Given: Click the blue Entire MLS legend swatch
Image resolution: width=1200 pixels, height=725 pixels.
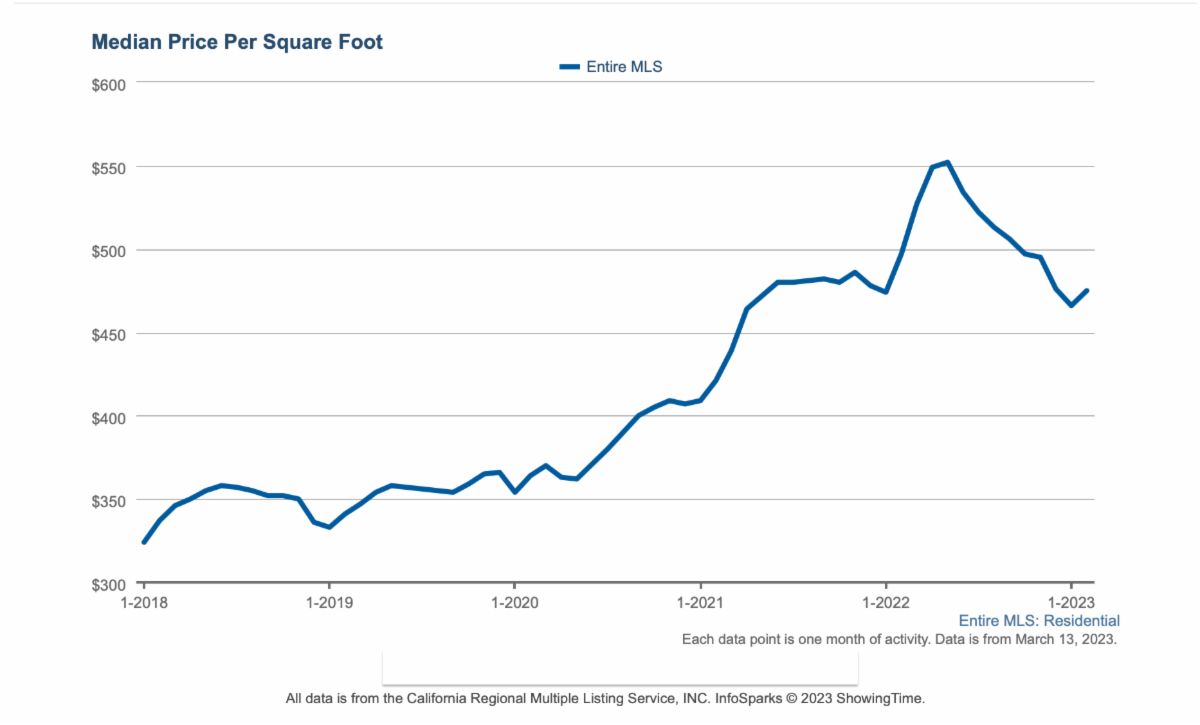Looking at the screenshot, I should pos(569,67).
